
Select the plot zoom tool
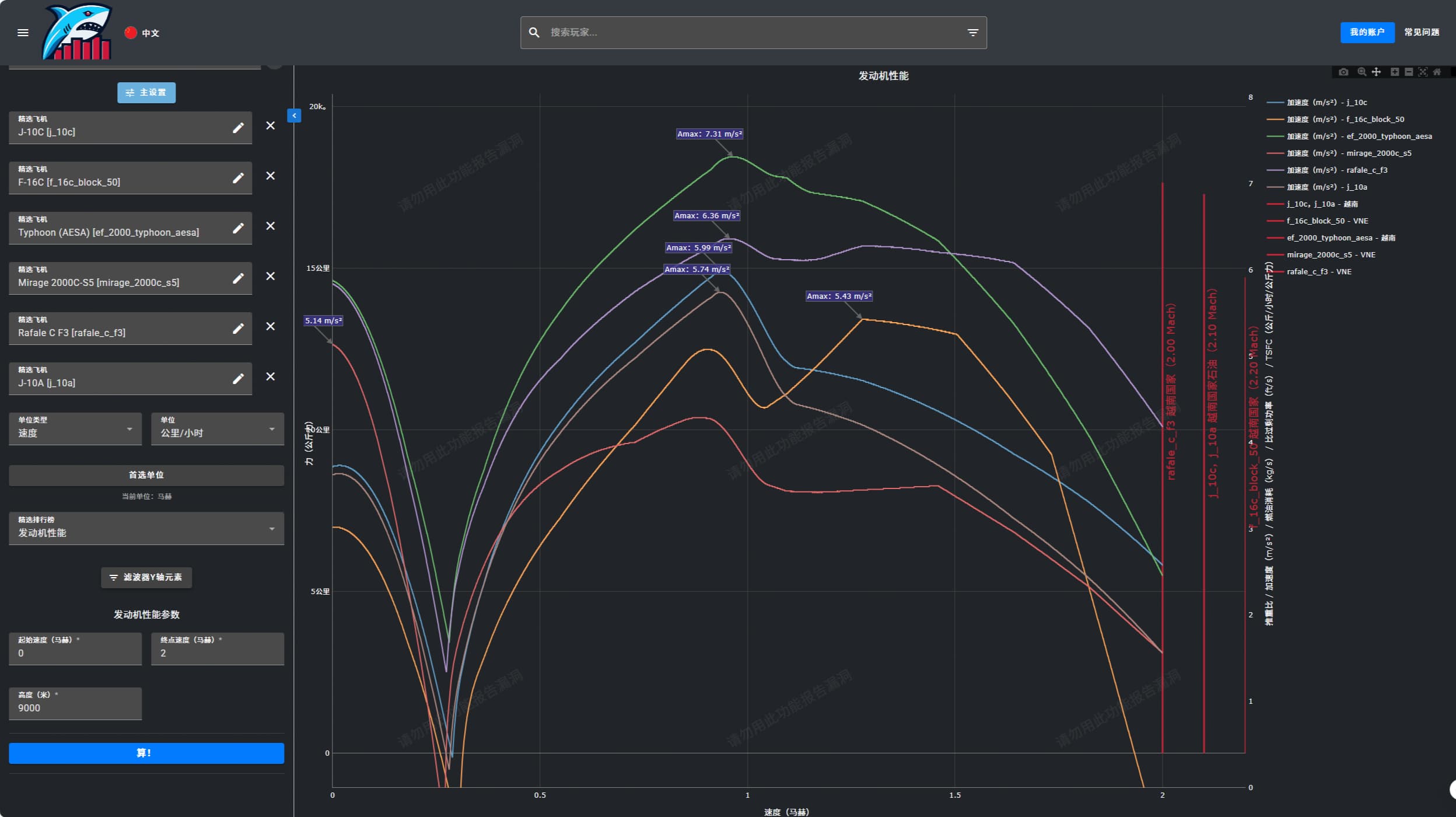click(x=1361, y=72)
